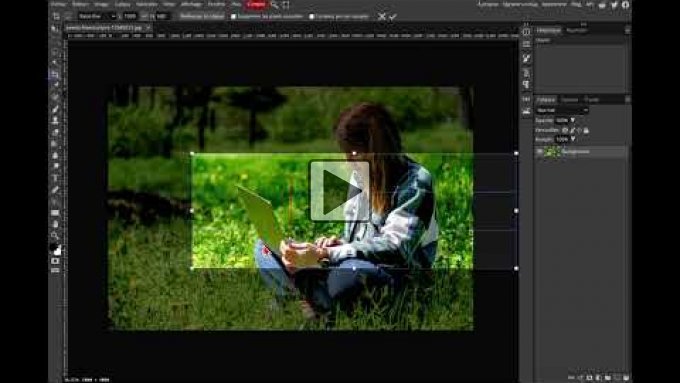Viewport: 680px width, 383px height.
Task: Open the Facebook link icon
Action: [625, 5]
